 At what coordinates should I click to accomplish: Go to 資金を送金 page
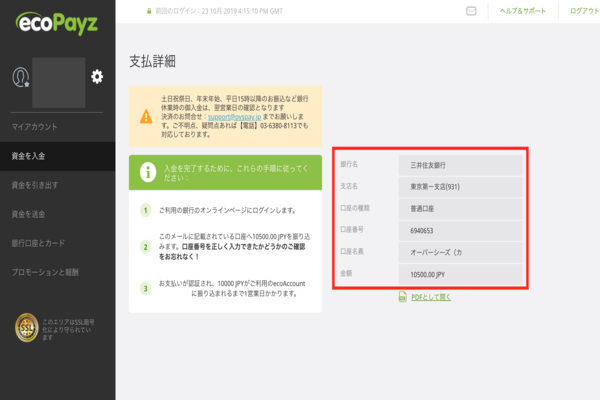coord(28,214)
